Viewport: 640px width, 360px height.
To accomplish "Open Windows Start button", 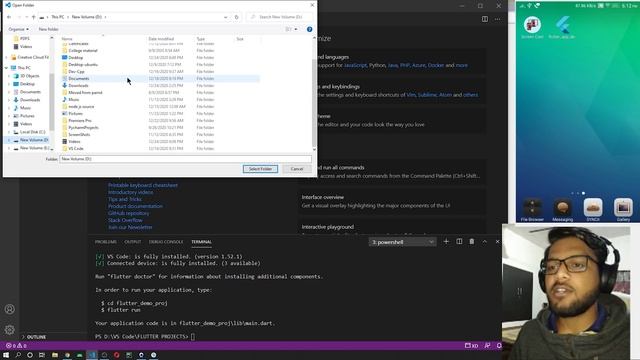I will [x=6, y=356].
